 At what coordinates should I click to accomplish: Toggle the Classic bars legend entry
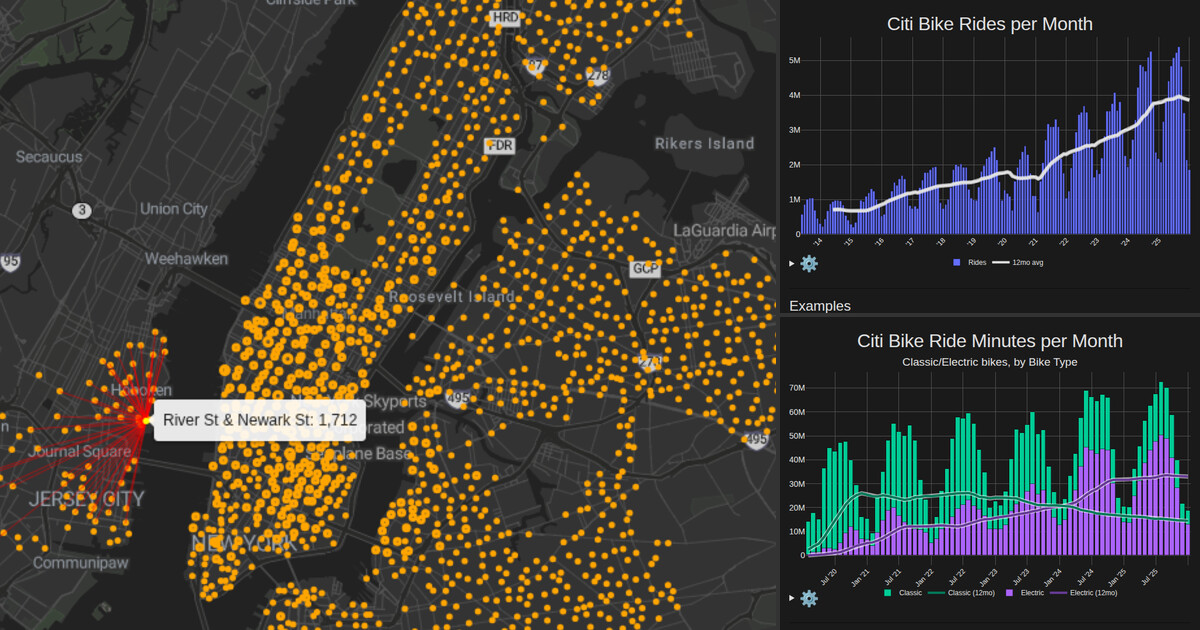(903, 593)
